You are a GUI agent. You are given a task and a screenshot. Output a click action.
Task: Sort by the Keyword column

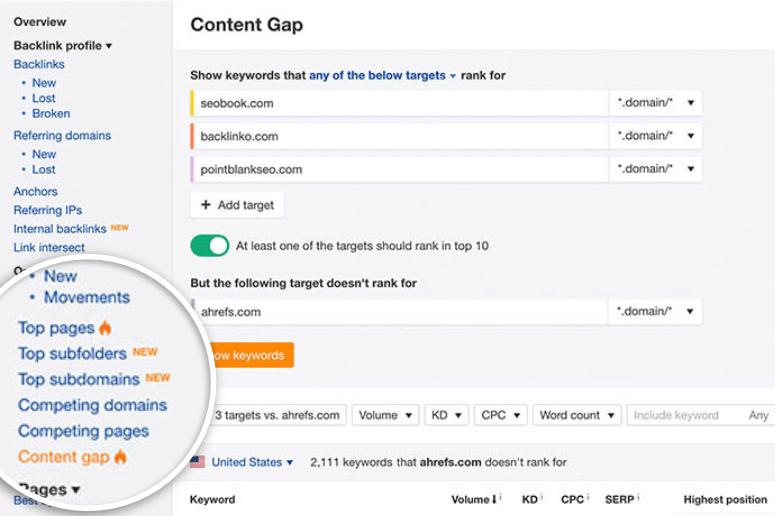(213, 500)
